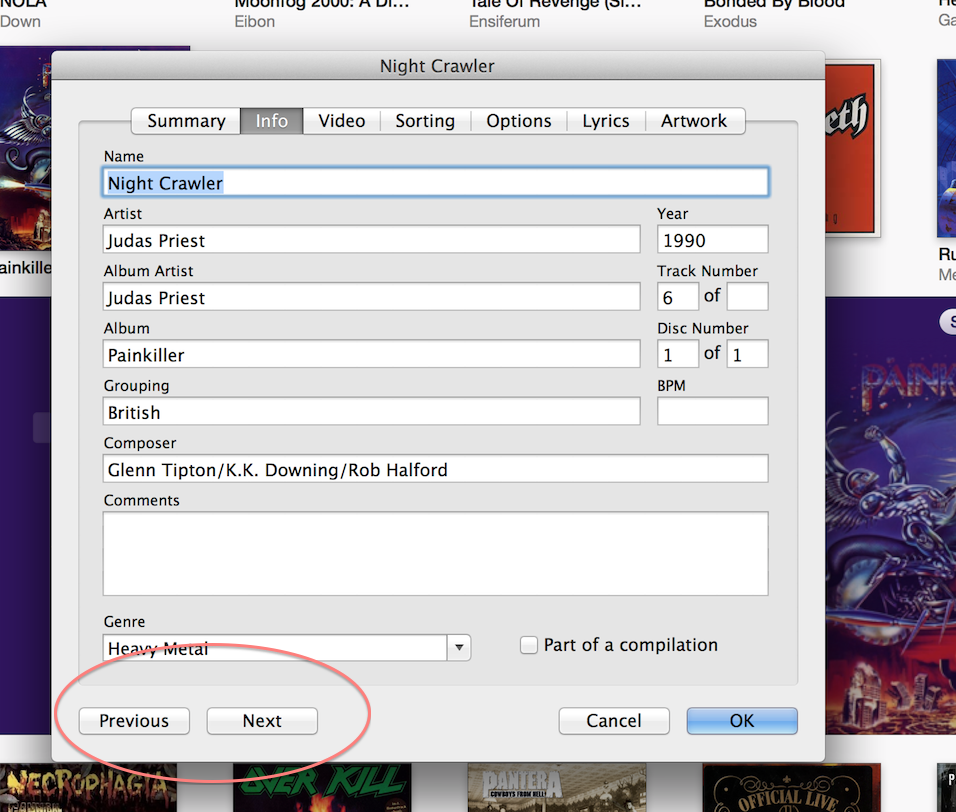This screenshot has height=812, width=956.
Task: Open the Artwork tab
Action: [x=694, y=121]
